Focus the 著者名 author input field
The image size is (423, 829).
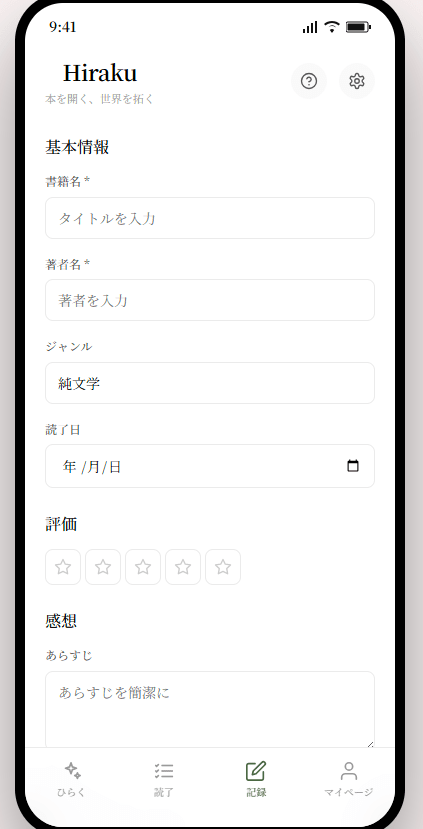tap(210, 300)
